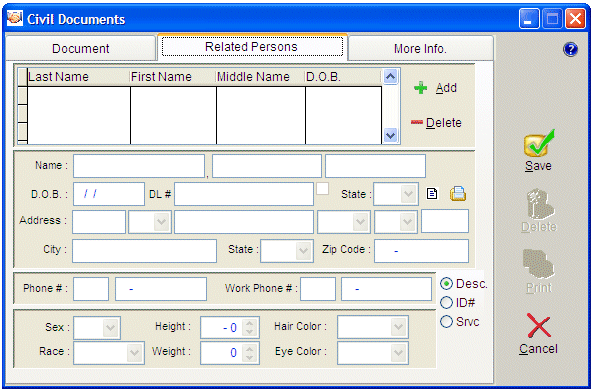Image resolution: width=594 pixels, height=391 pixels.
Task: Switch to the Document tab
Action: (81, 48)
